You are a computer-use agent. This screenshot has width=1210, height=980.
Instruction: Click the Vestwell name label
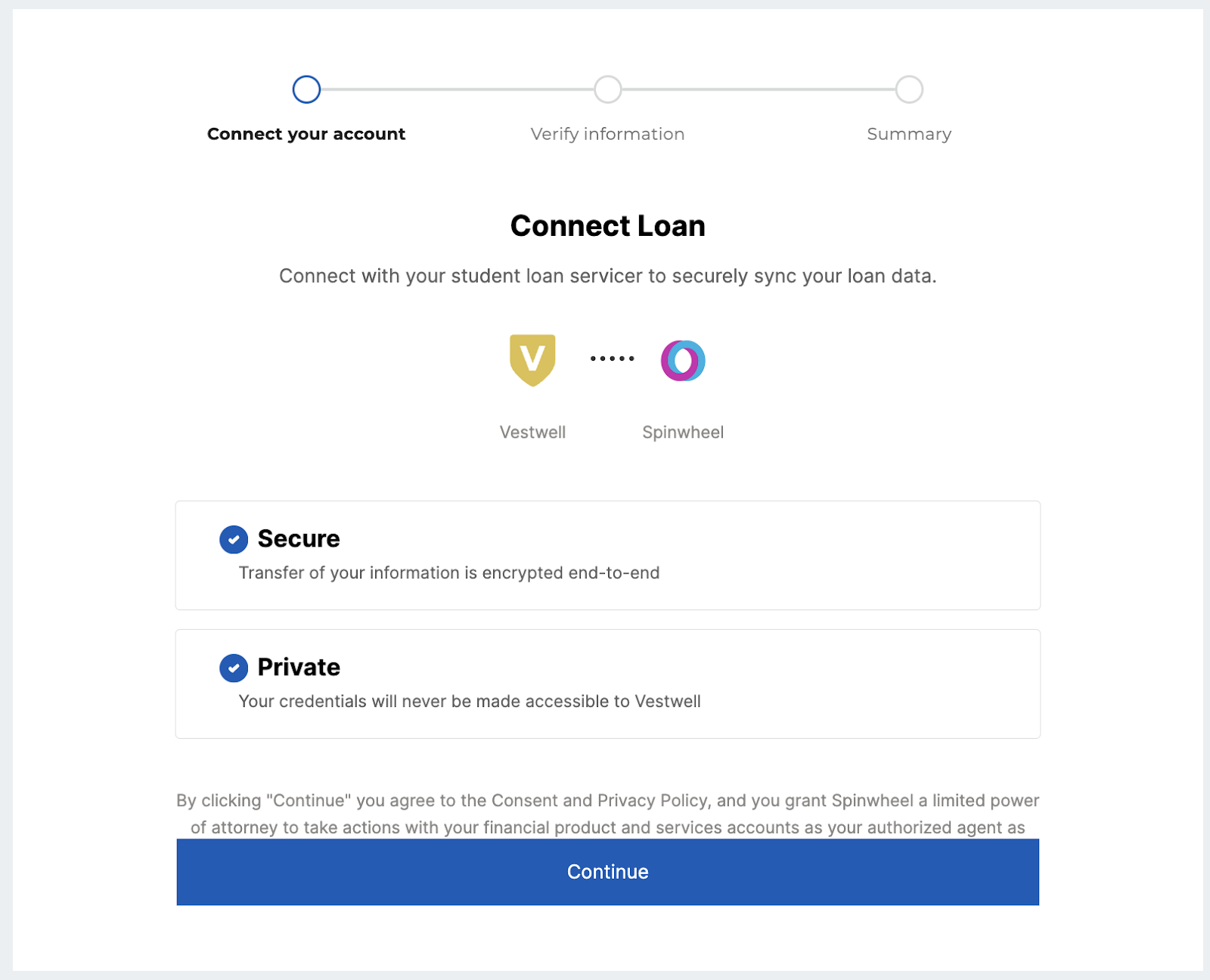coord(532,433)
